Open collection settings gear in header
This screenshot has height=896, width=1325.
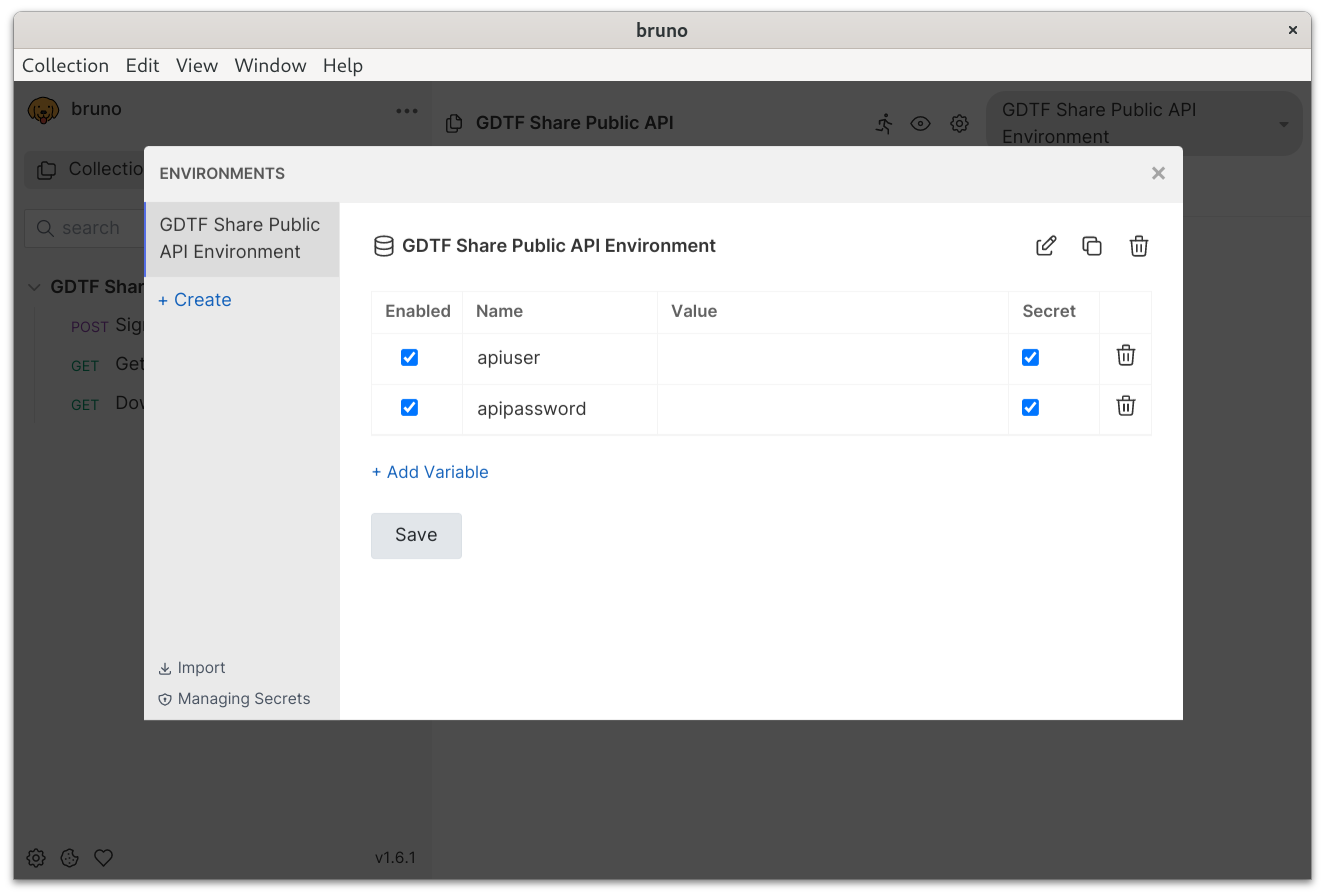960,123
